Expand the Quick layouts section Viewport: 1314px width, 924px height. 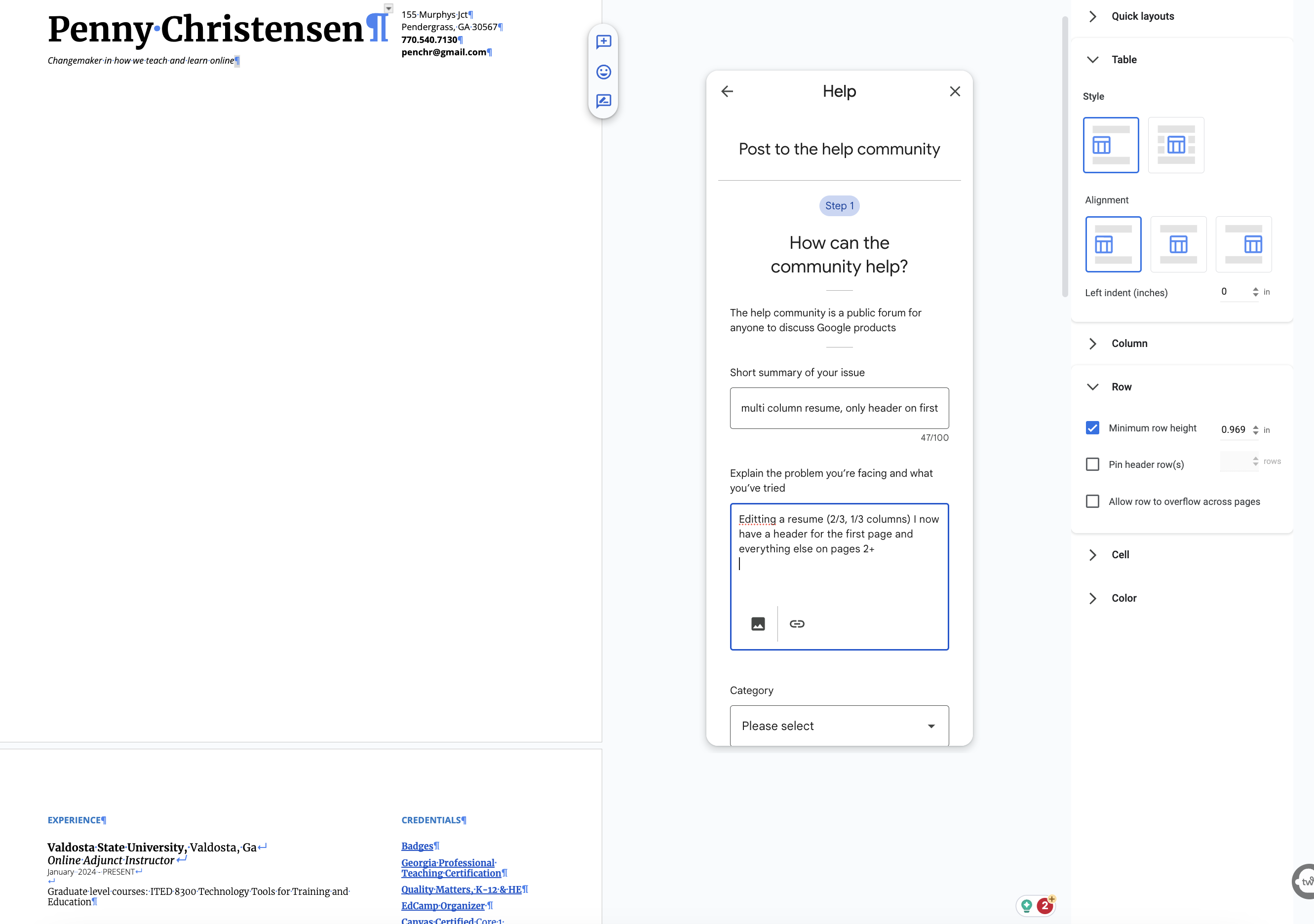tap(1142, 16)
